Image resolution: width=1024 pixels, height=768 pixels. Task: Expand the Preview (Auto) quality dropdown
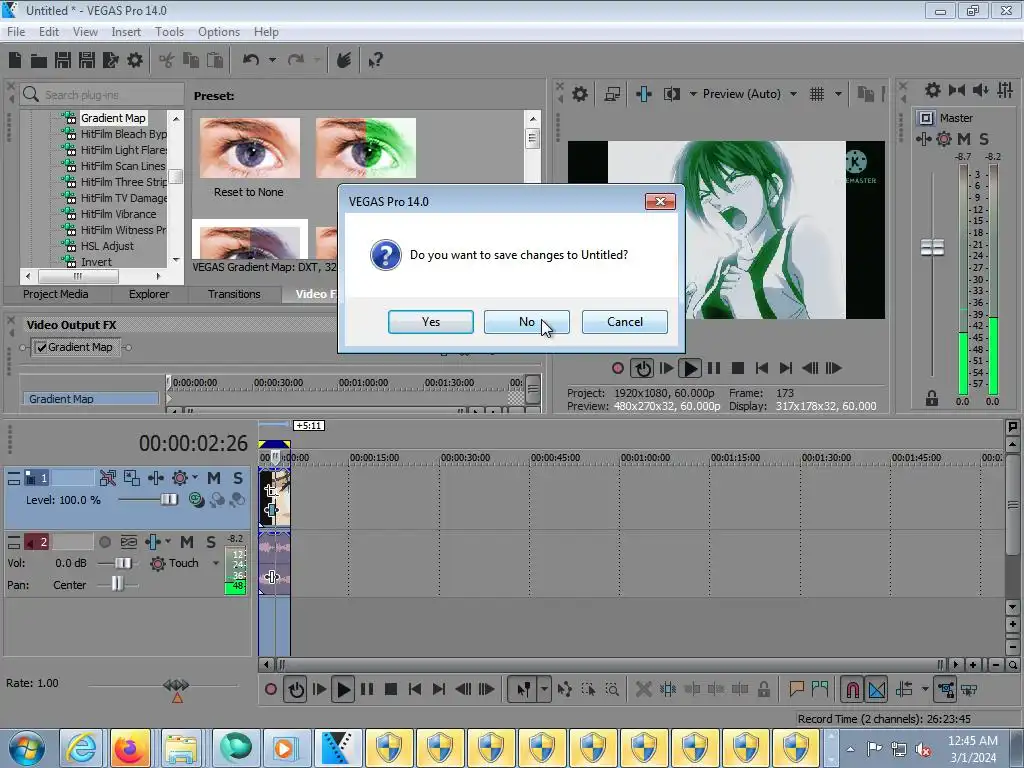pos(793,94)
